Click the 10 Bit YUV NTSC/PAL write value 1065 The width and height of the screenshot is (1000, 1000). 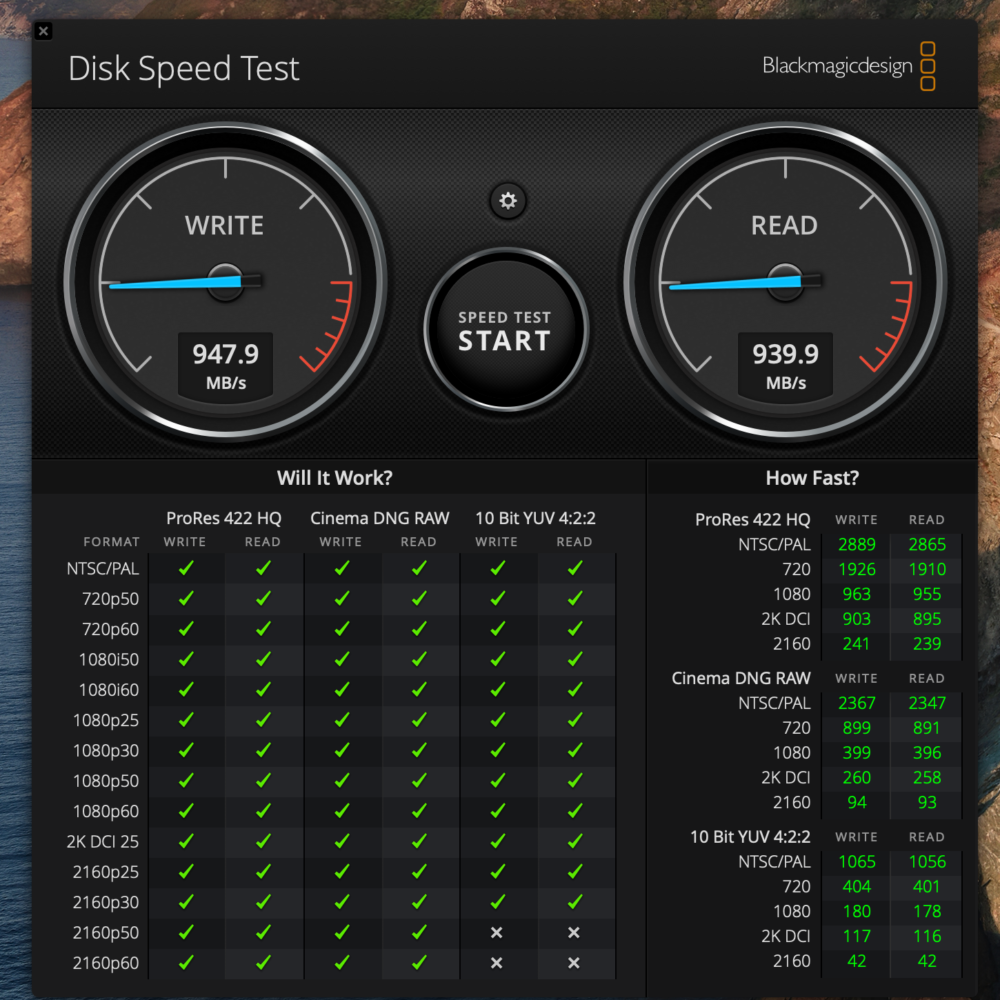(857, 862)
